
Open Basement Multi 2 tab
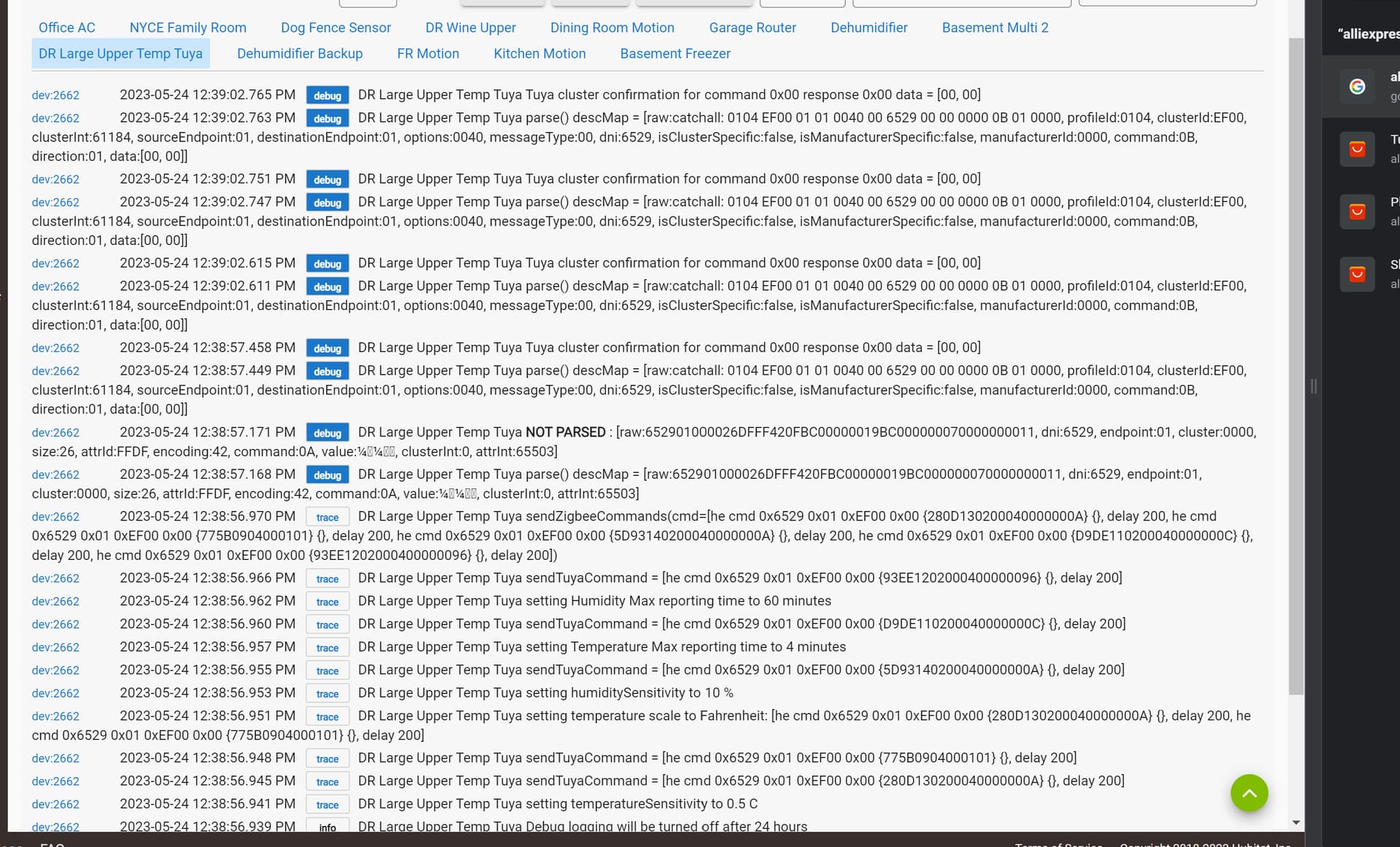pyautogui.click(x=995, y=28)
